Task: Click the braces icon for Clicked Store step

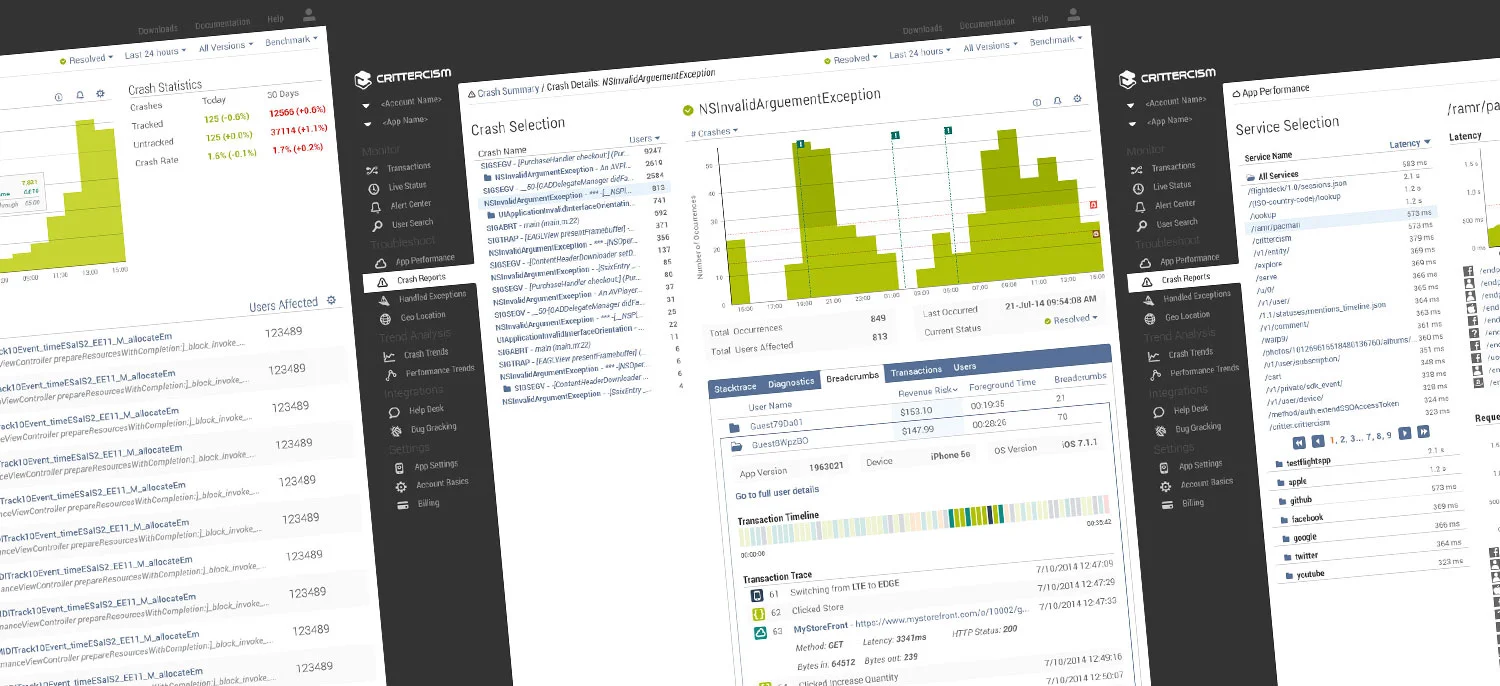Action: coord(758,613)
